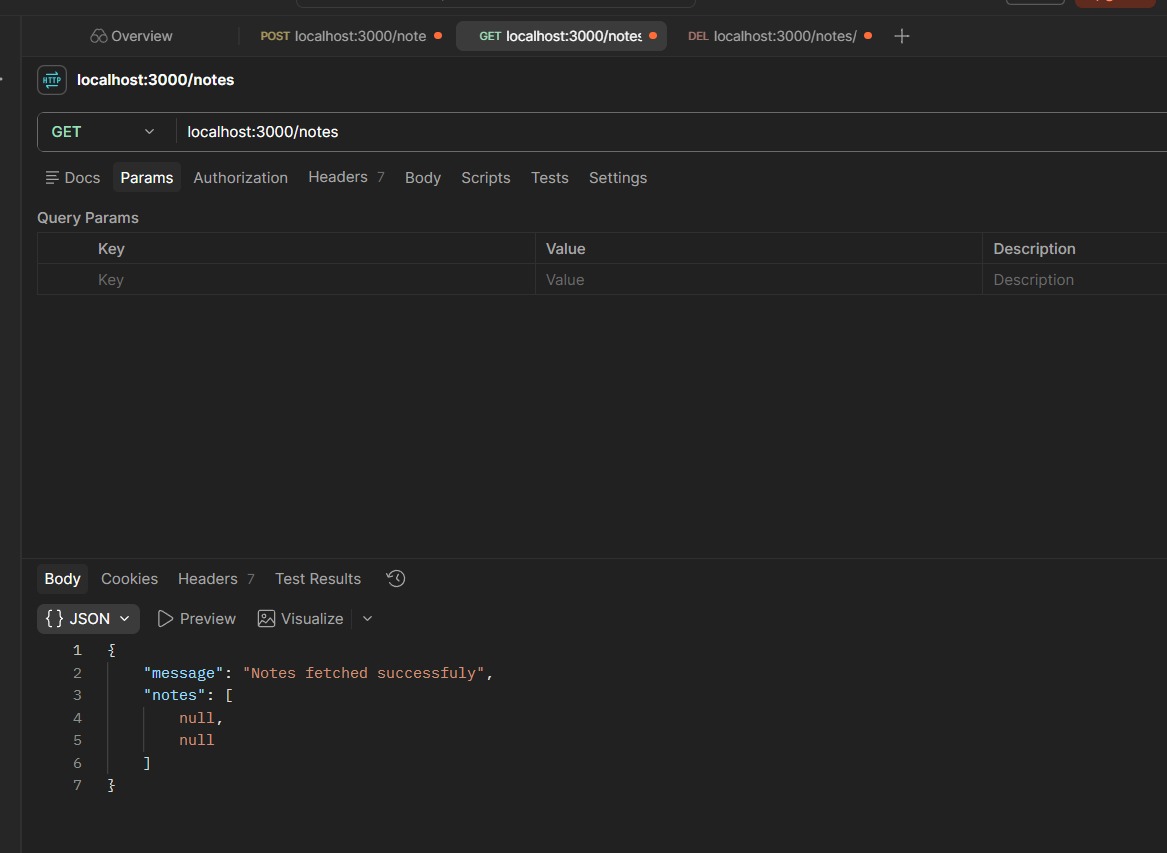Image resolution: width=1167 pixels, height=853 pixels.
Task: Click the Preview button
Action: pyautogui.click(x=196, y=619)
